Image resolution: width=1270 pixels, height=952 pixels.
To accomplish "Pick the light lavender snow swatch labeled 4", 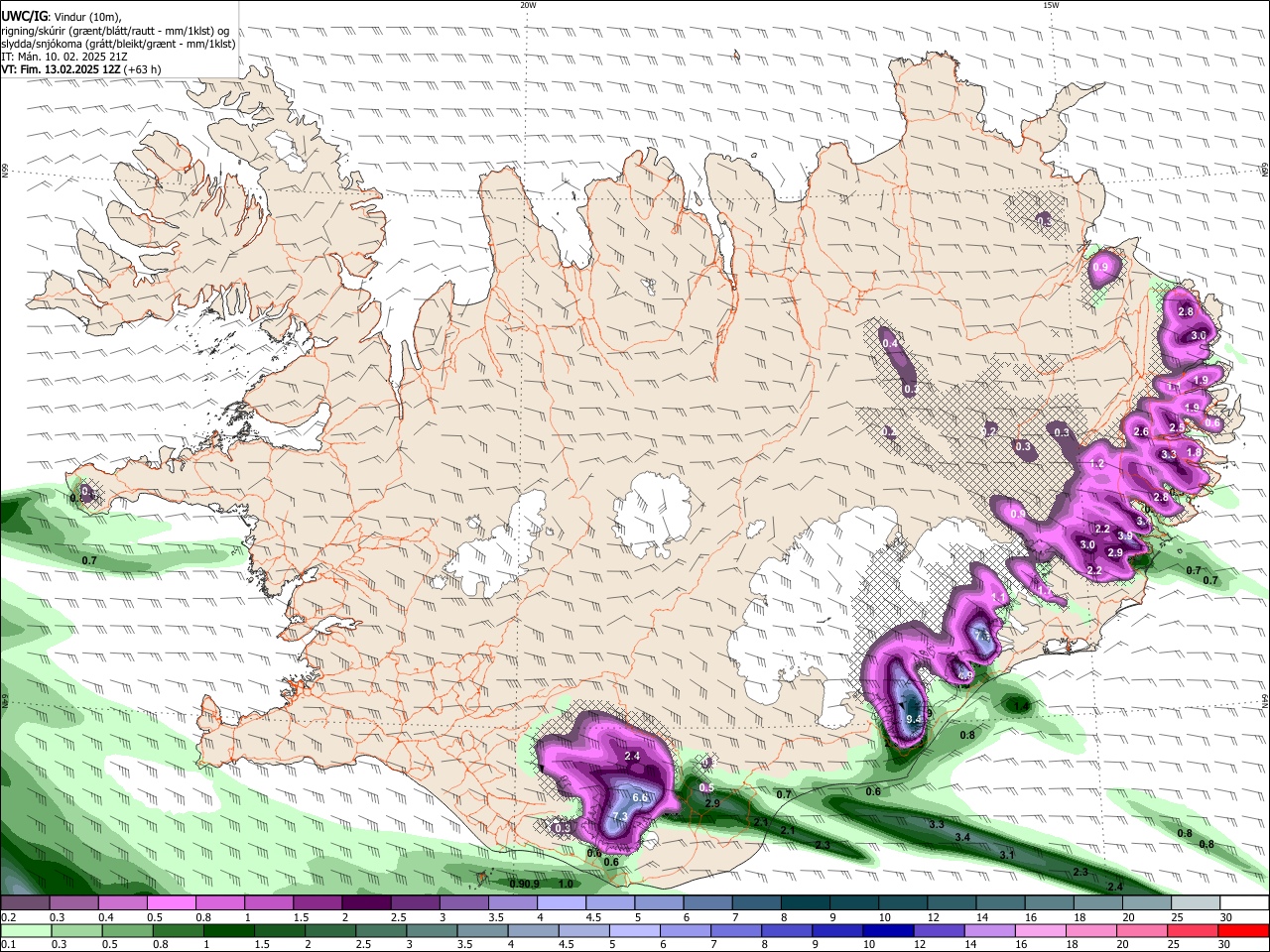I will (x=560, y=903).
